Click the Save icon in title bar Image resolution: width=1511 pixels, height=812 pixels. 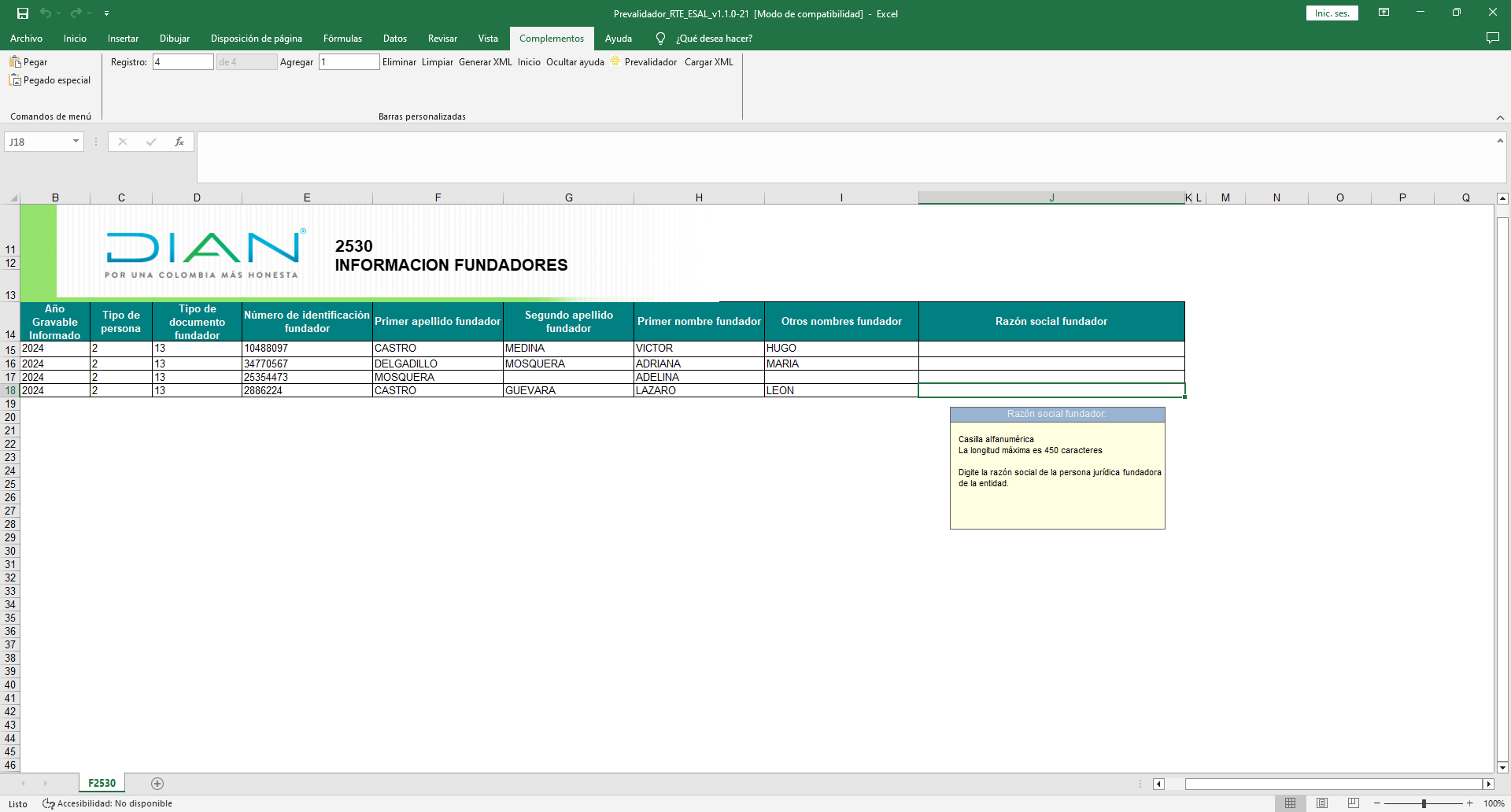pyautogui.click(x=23, y=13)
